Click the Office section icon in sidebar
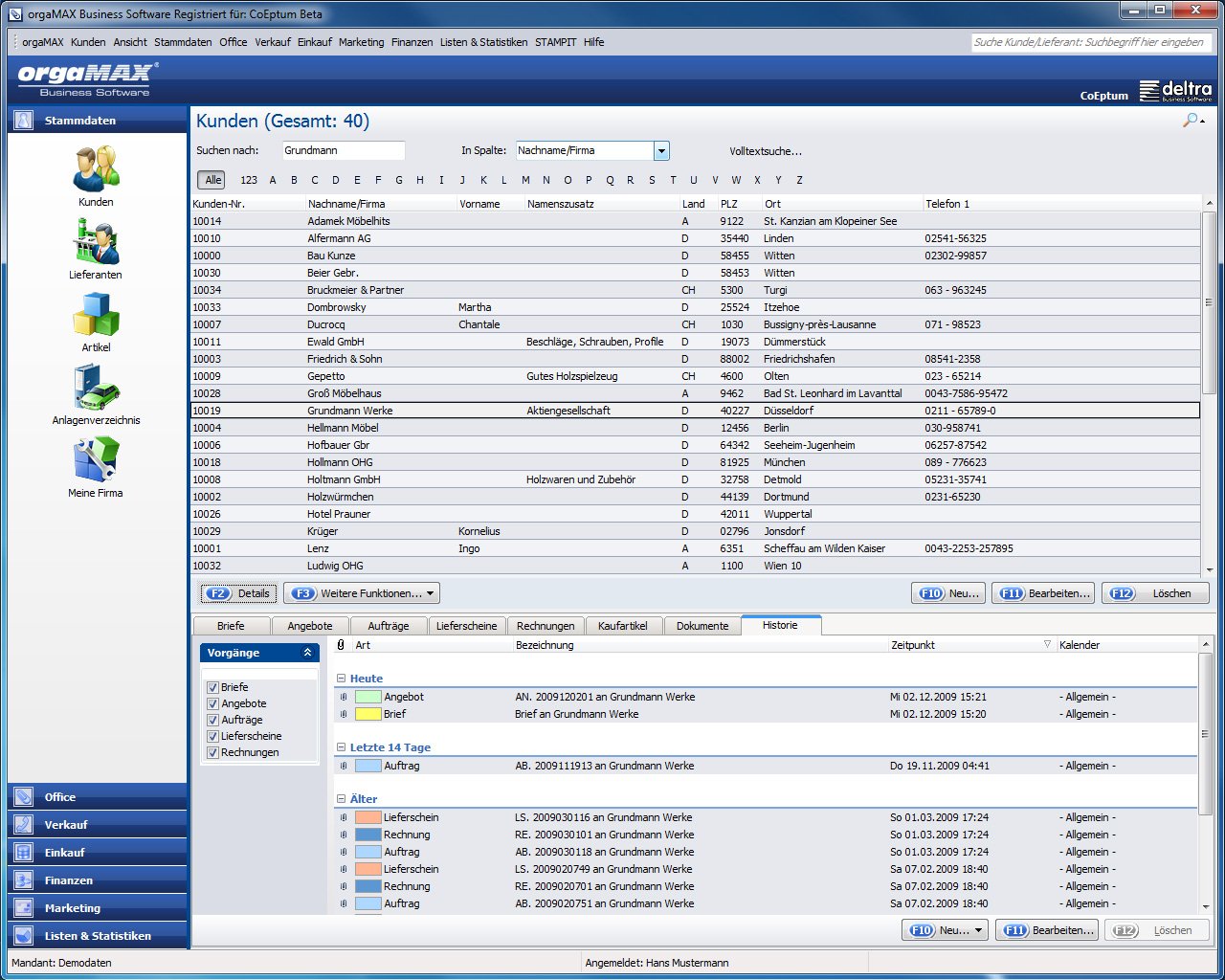The height and width of the screenshot is (980, 1225). tap(24, 797)
